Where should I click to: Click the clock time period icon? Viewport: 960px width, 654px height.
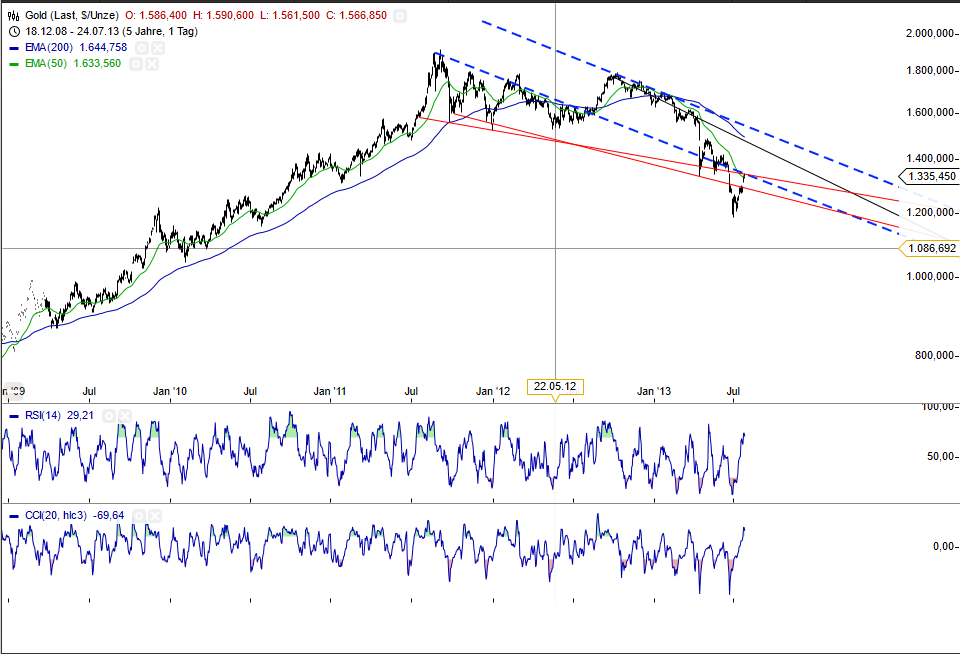pos(13,31)
